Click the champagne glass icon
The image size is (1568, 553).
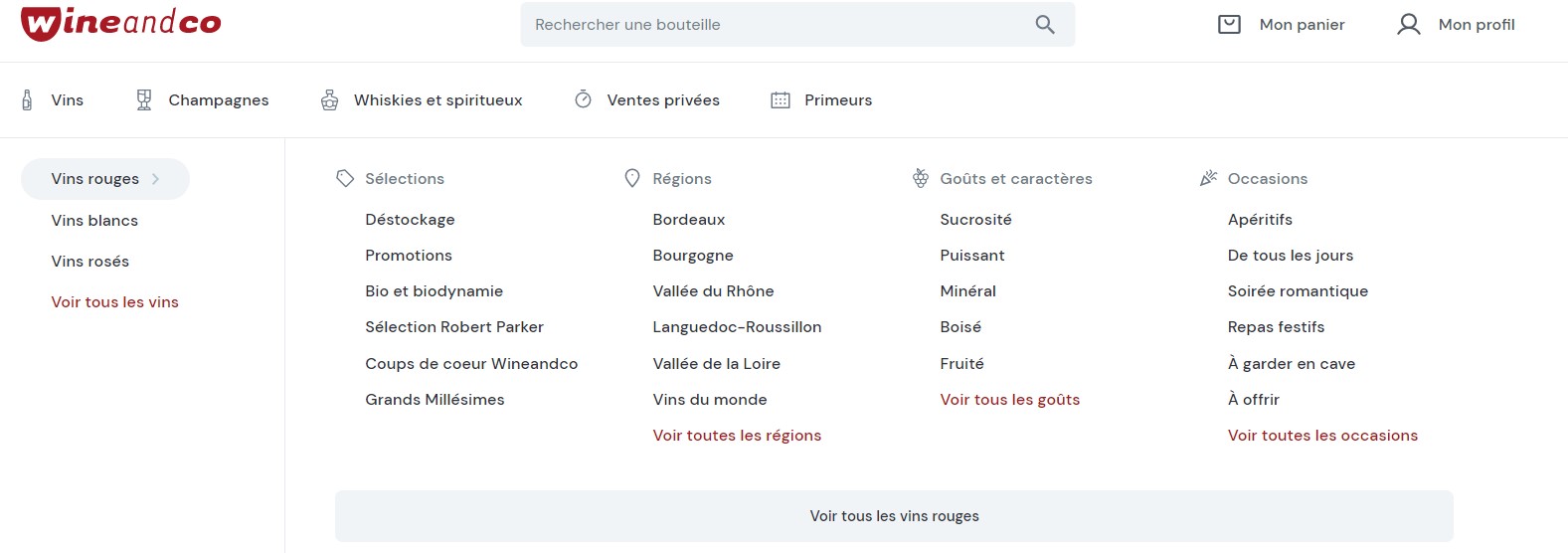tap(144, 100)
